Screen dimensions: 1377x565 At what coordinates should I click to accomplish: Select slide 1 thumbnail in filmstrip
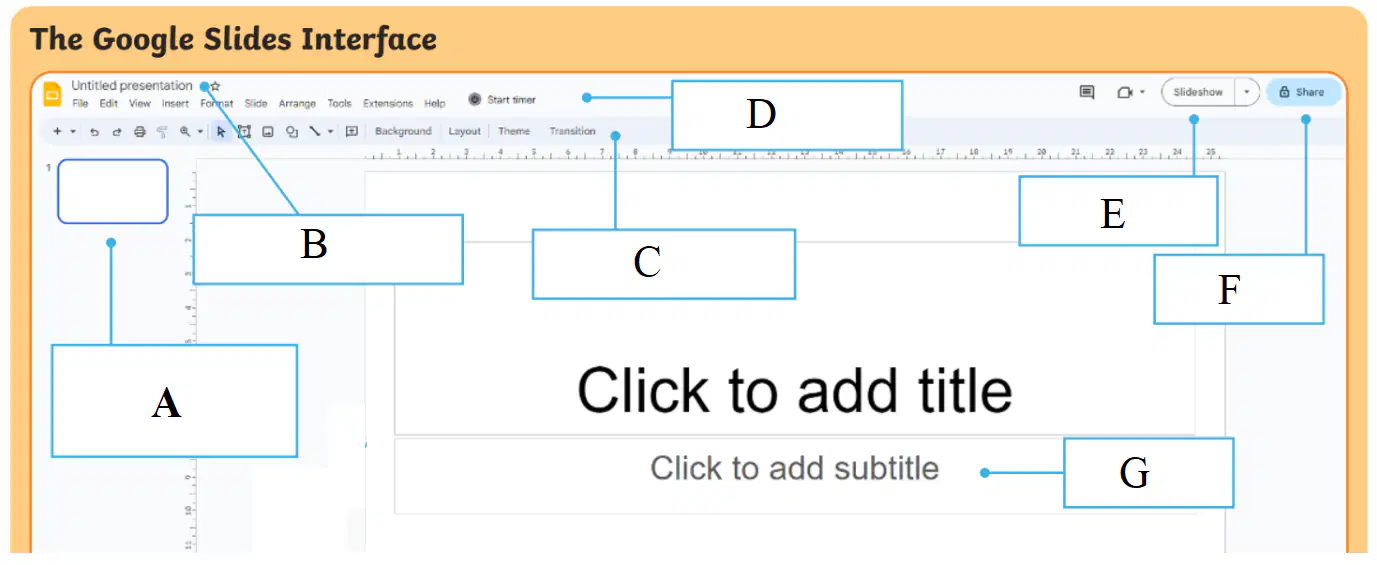click(x=113, y=191)
